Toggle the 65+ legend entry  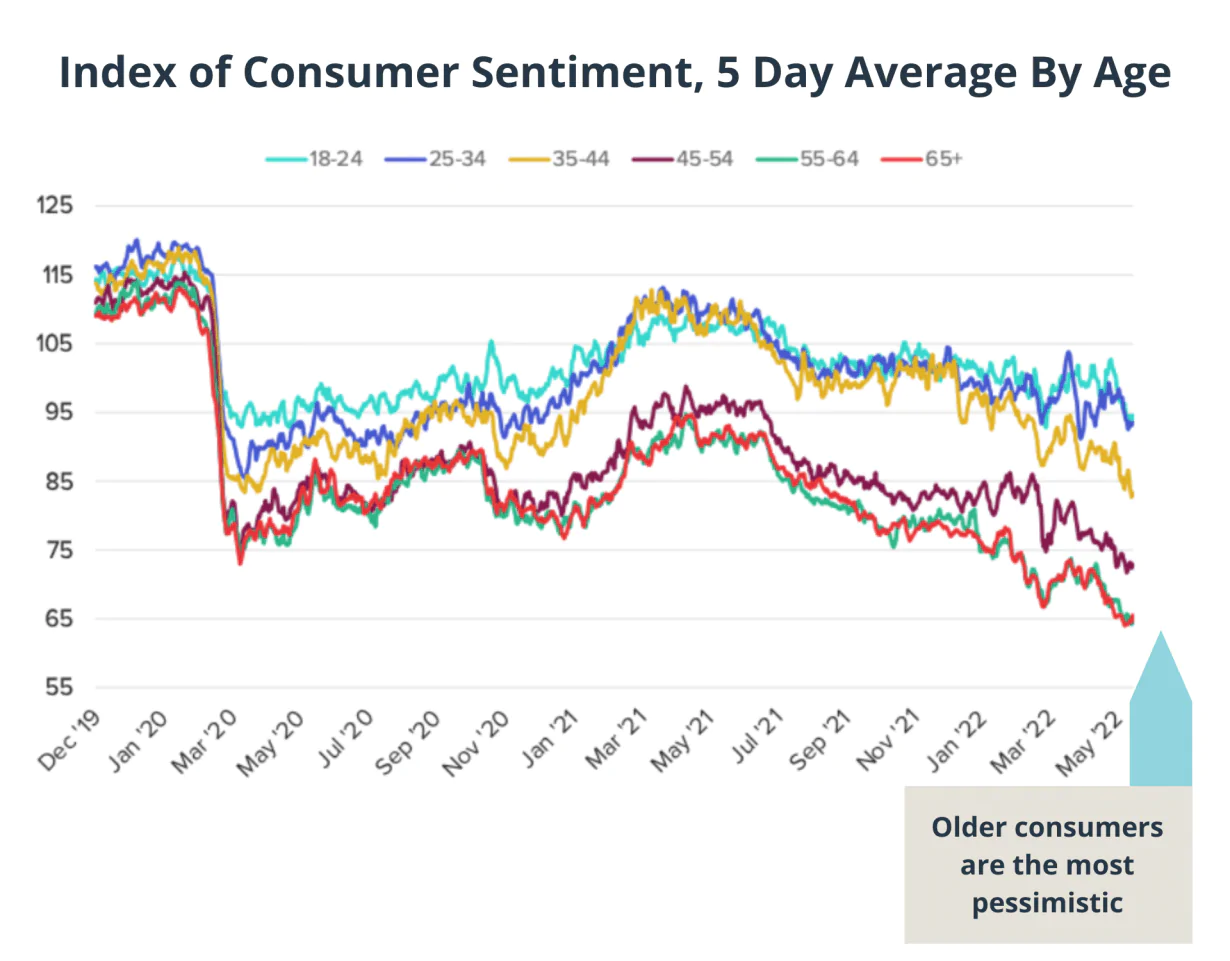(x=920, y=159)
